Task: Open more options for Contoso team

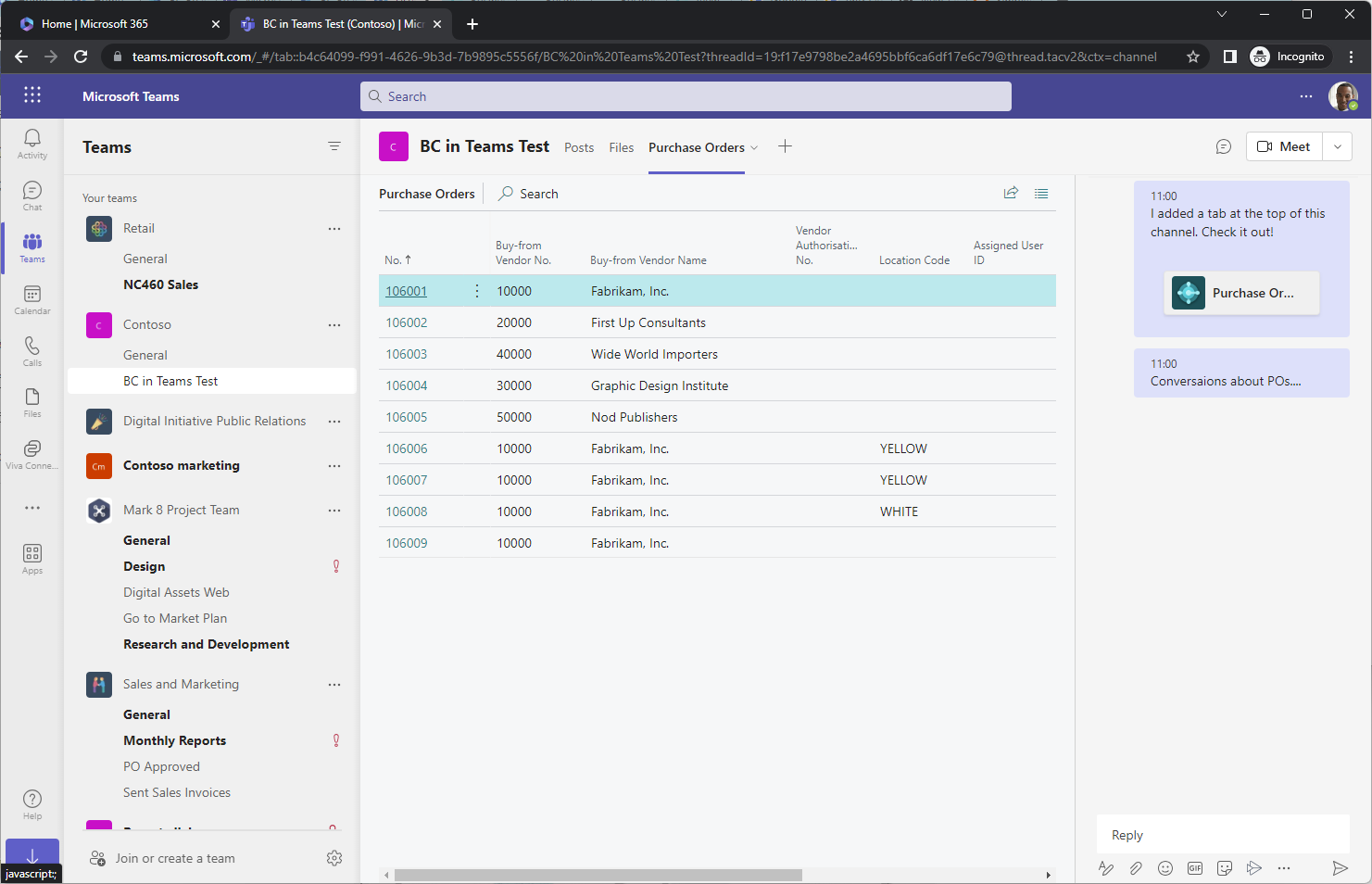Action: click(x=334, y=325)
